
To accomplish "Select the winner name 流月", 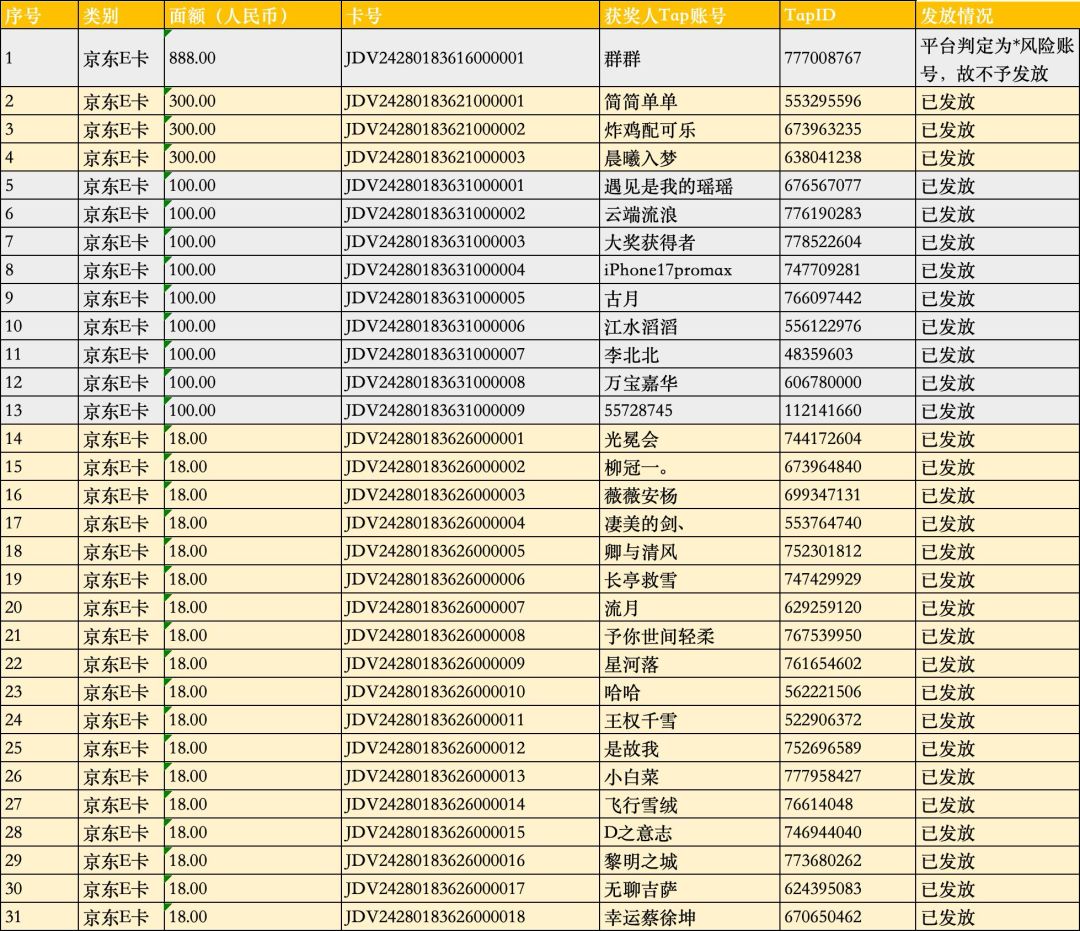I will tap(622, 608).
